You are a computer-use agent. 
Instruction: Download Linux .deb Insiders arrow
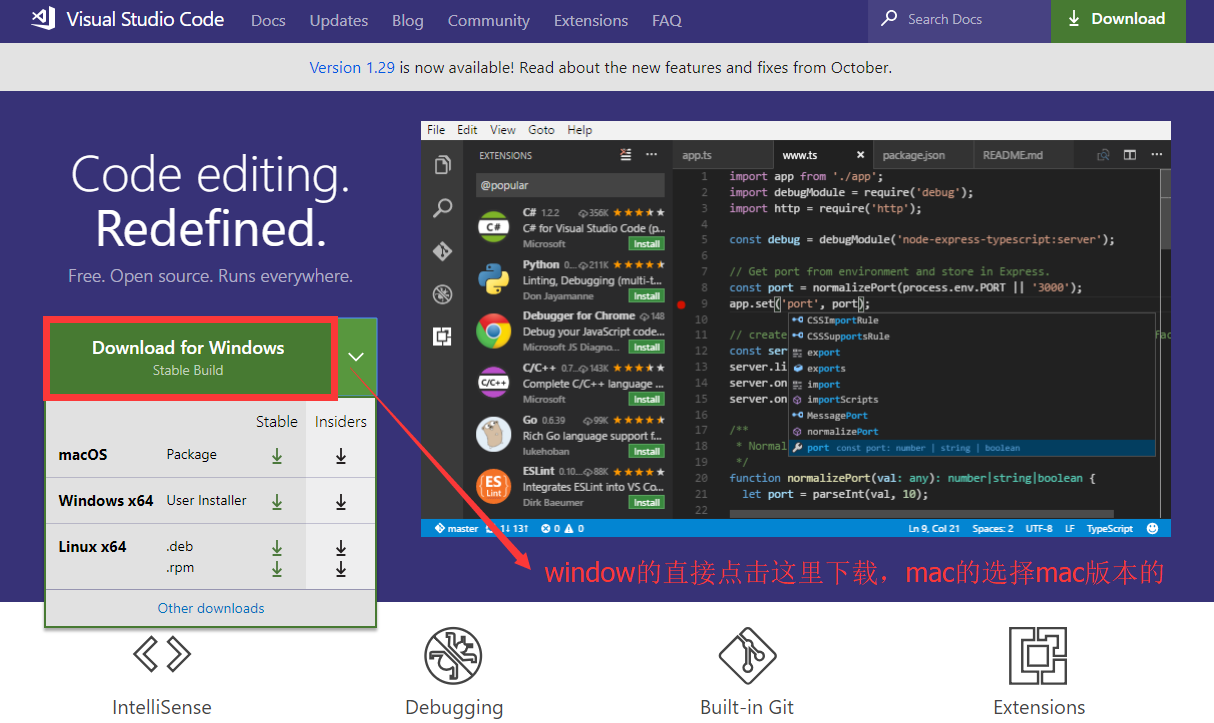[x=341, y=548]
